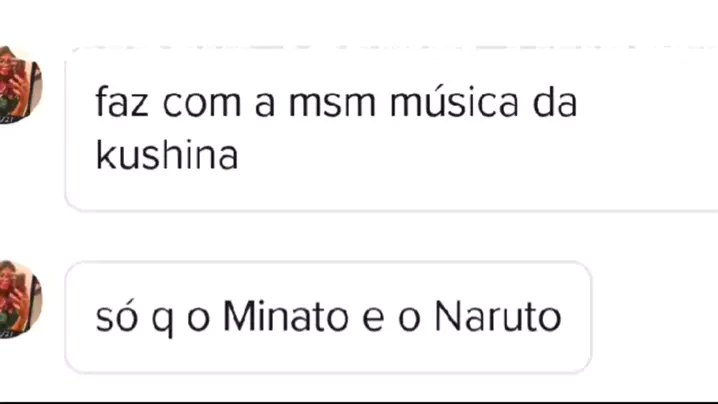Viewport: 718px width, 404px height.
Task: Click the letter "q" in the second comment
Action: pos(163,320)
